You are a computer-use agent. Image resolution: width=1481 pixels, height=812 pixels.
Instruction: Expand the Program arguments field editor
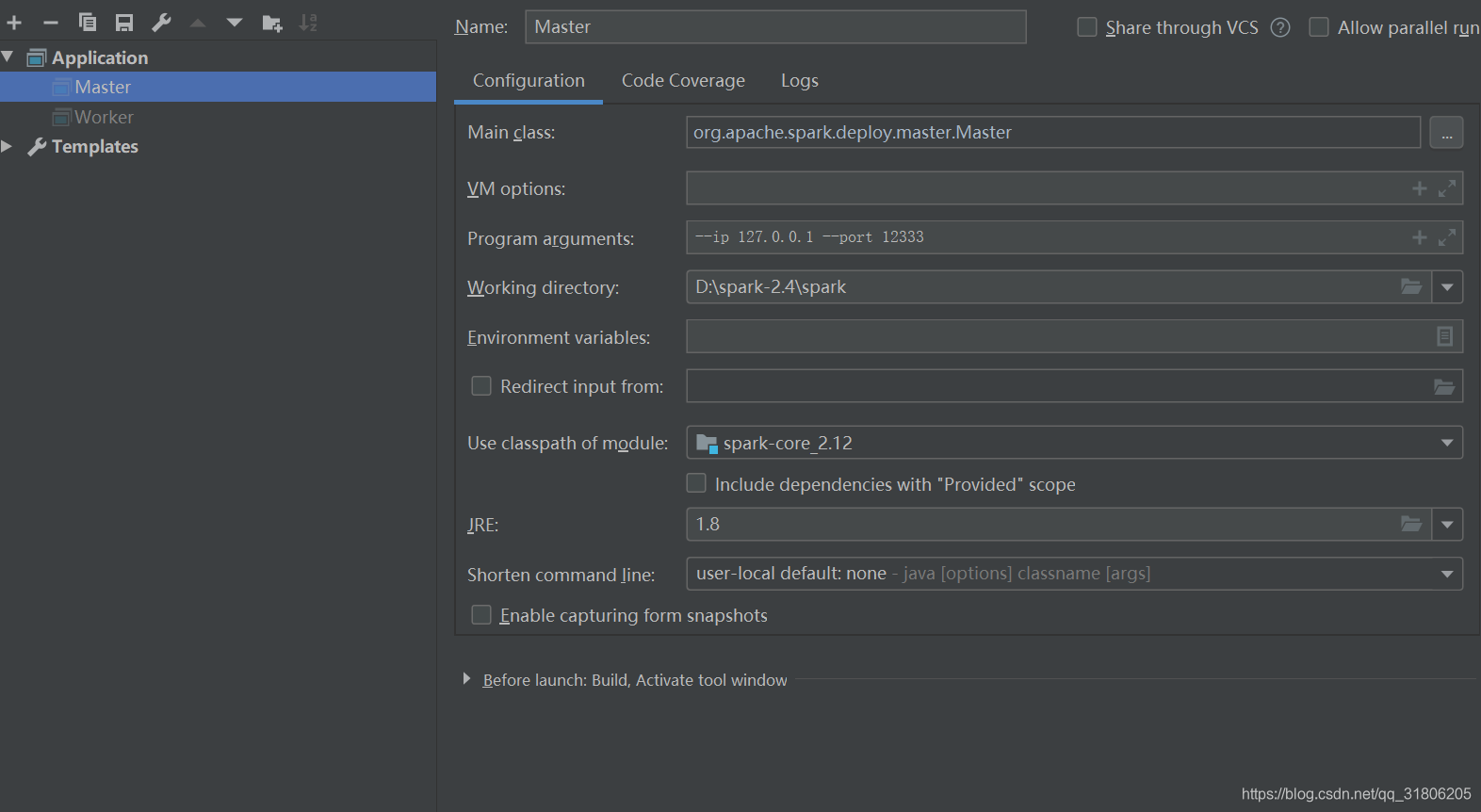(1447, 237)
